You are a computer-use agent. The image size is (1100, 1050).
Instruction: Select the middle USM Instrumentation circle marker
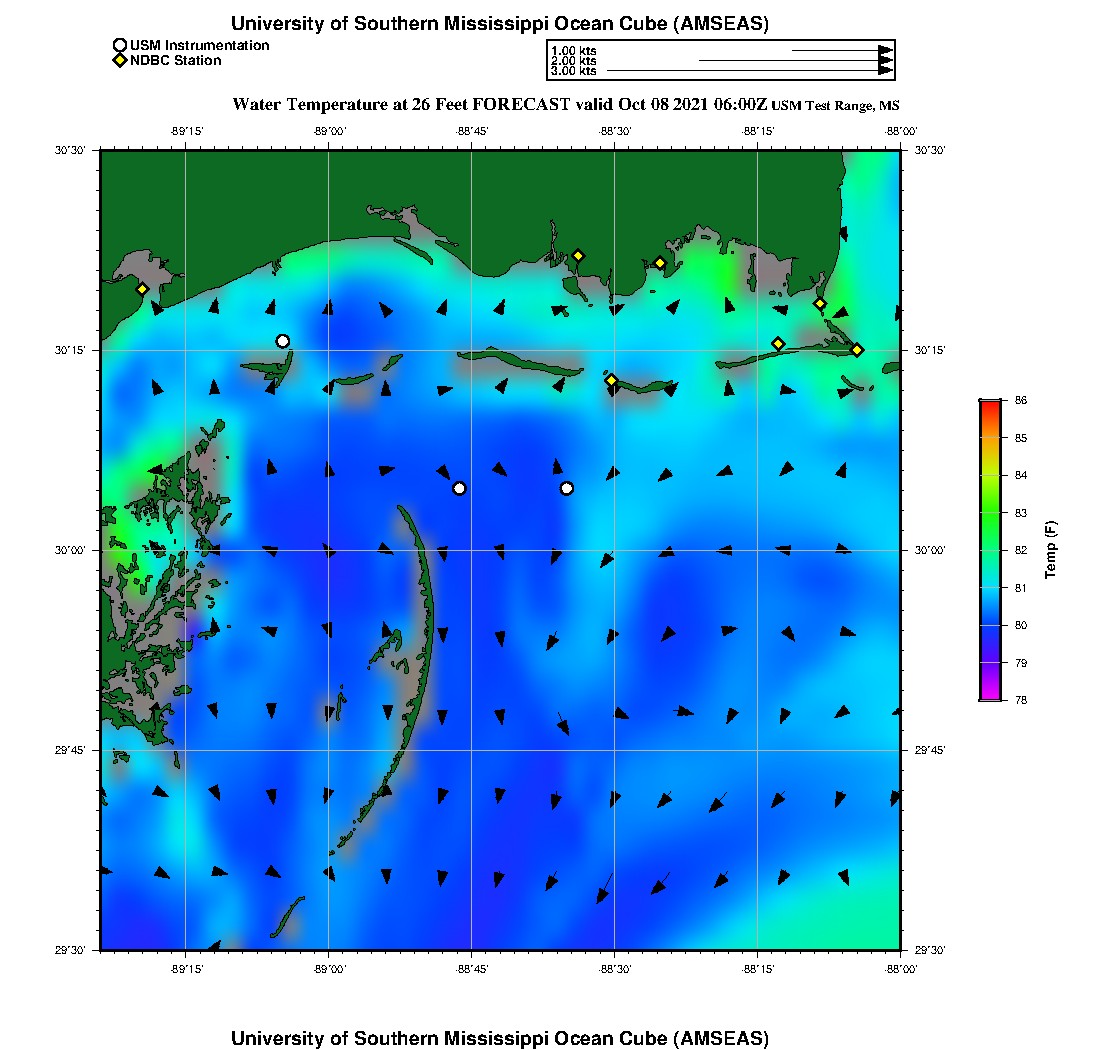459,488
